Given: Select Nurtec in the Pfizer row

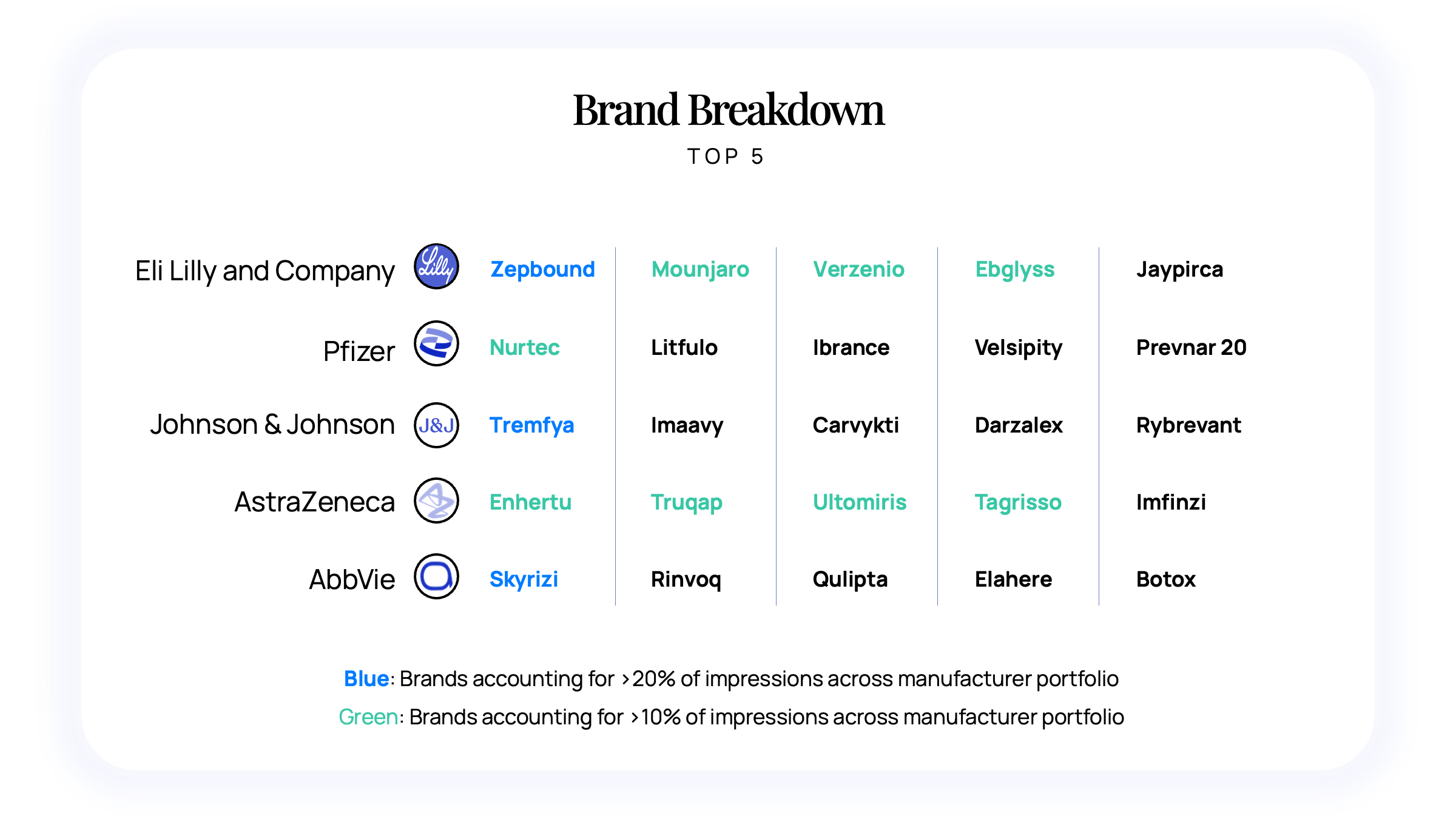Looking at the screenshot, I should pyautogui.click(x=524, y=348).
